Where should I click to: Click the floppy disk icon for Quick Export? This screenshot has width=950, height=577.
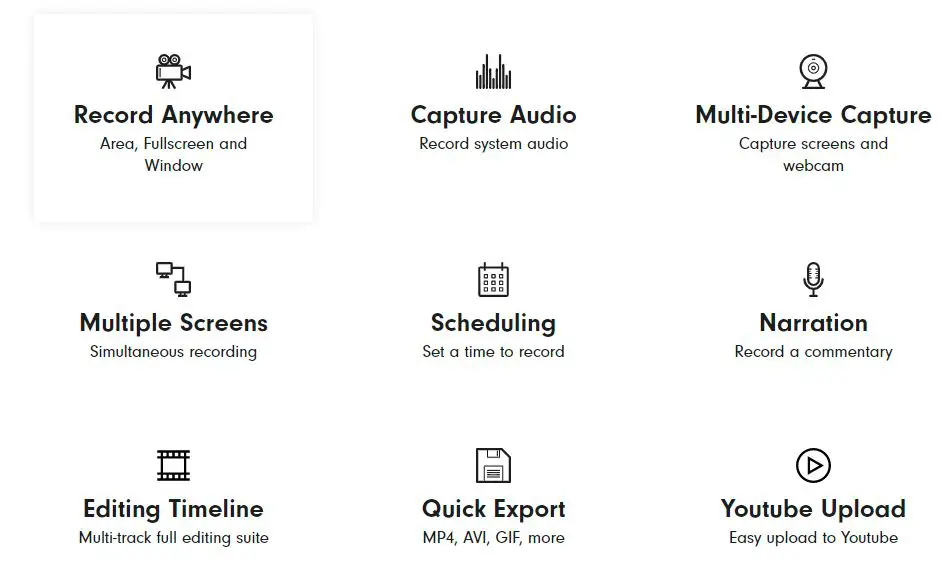(x=493, y=465)
